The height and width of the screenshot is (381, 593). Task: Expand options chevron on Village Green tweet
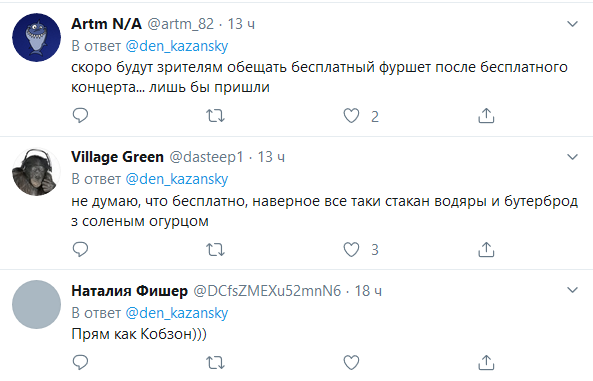573,157
